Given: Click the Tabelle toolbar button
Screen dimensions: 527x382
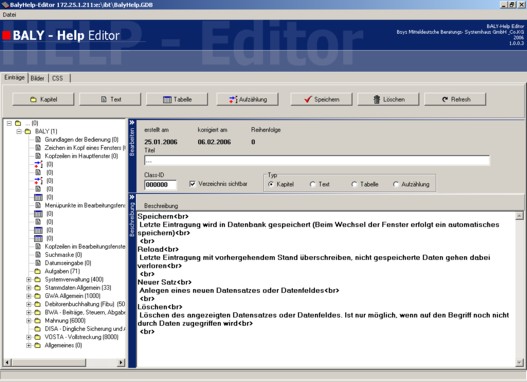Looking at the screenshot, I should (x=177, y=99).
